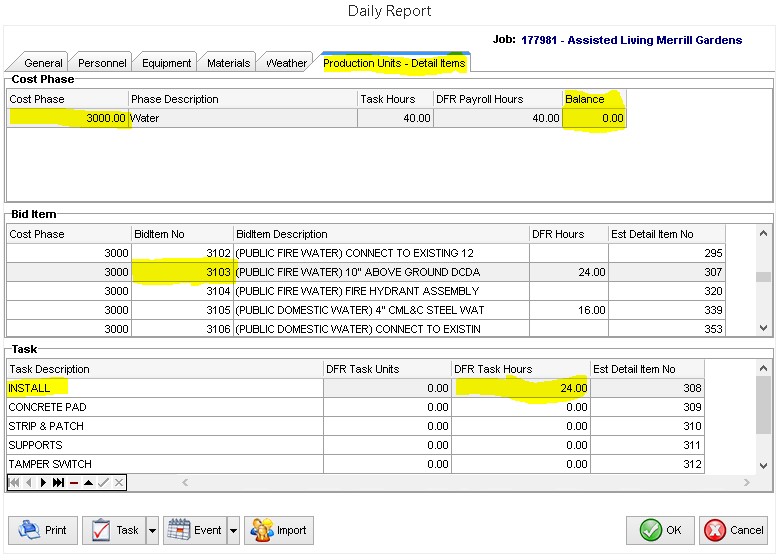Select the STRIP & PATCH task row
The height and width of the screenshot is (560, 782).
(355, 426)
